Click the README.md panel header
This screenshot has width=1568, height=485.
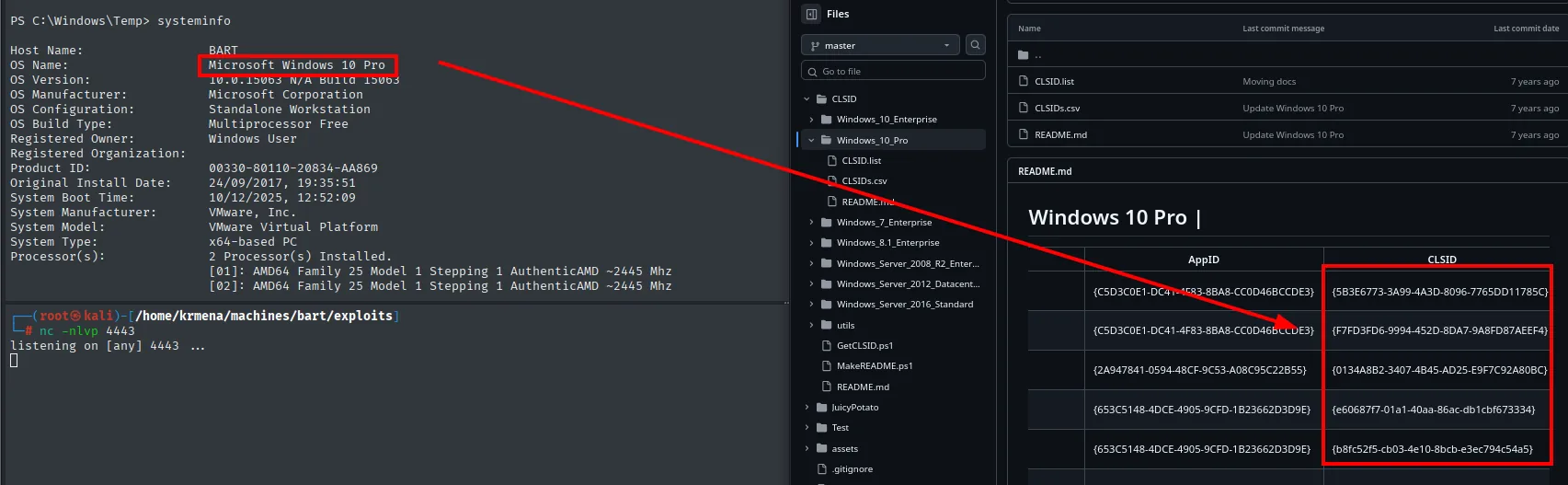[x=1045, y=171]
